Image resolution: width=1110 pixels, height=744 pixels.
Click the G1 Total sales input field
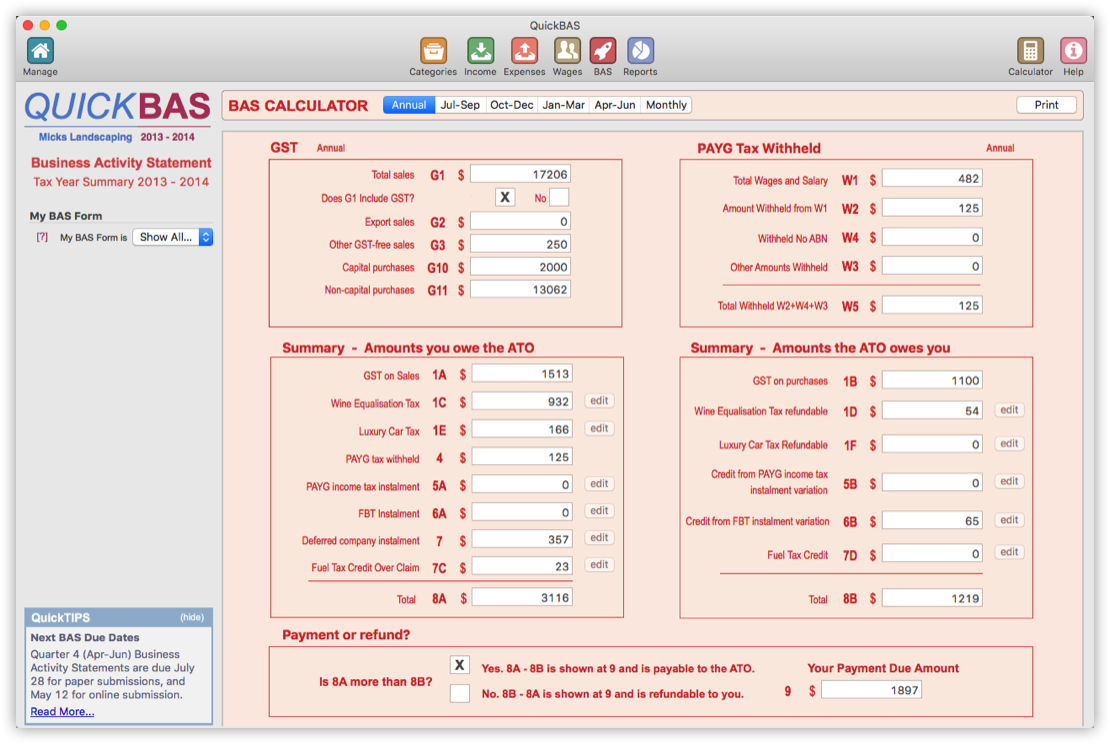[520, 172]
